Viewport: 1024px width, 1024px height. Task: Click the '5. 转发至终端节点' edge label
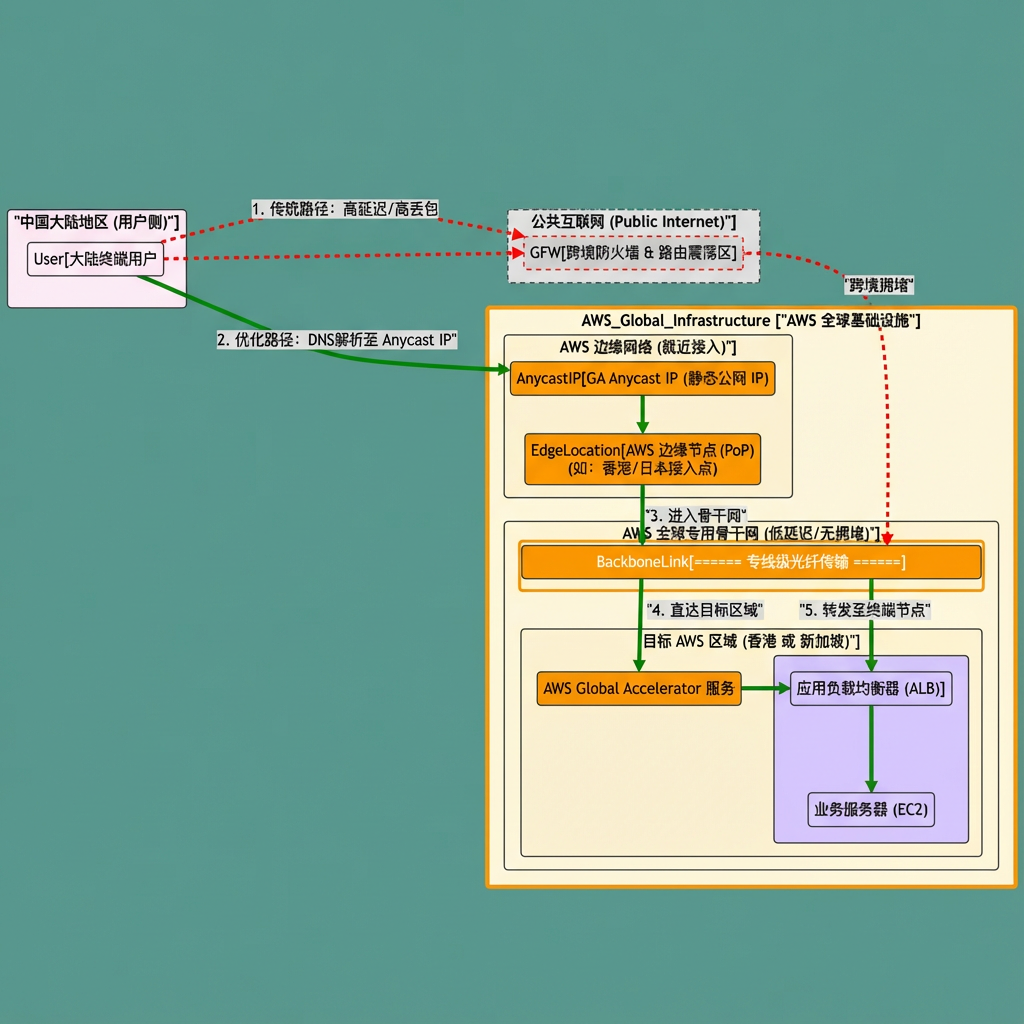click(866, 609)
